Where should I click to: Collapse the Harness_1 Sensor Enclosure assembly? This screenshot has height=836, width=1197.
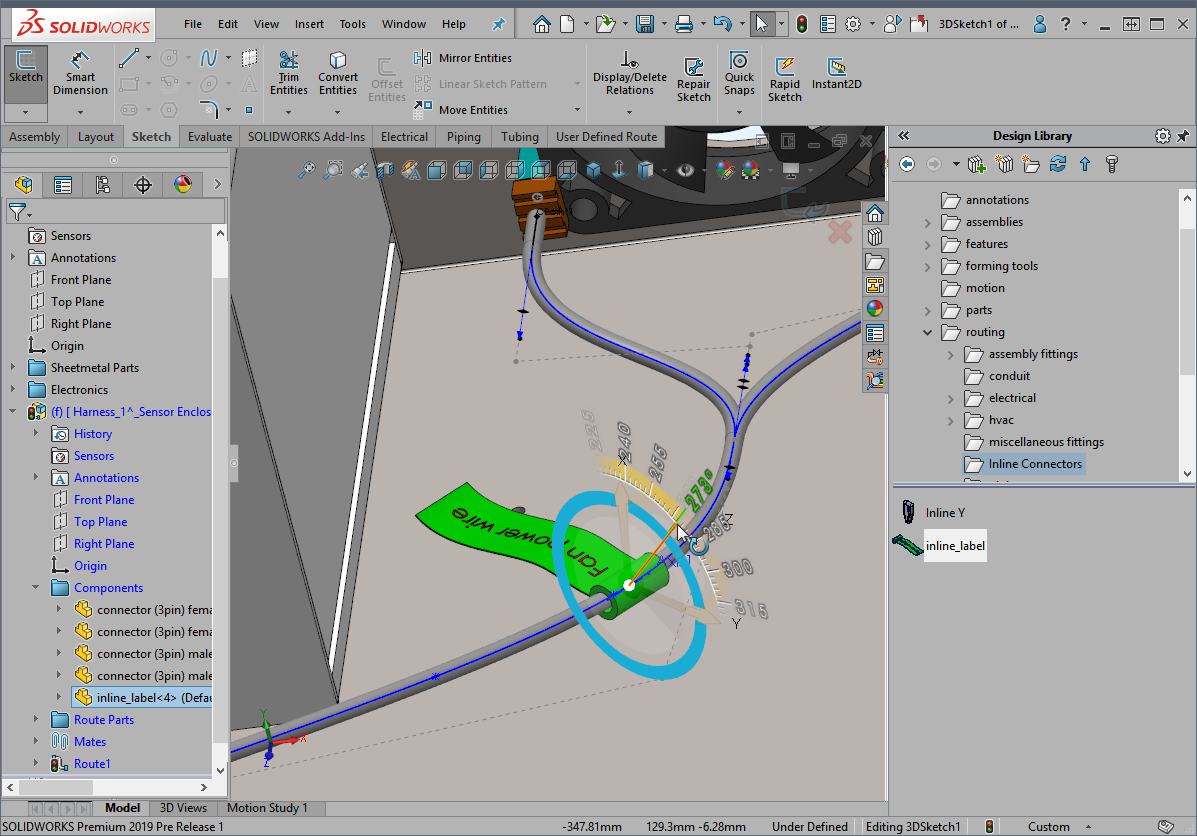tap(13, 412)
